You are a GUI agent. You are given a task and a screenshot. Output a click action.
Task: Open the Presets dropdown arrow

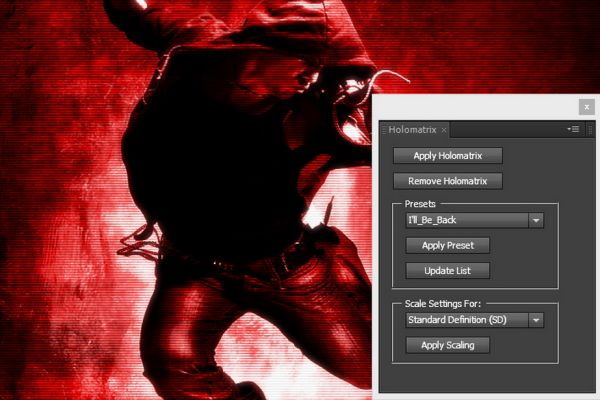[536, 220]
